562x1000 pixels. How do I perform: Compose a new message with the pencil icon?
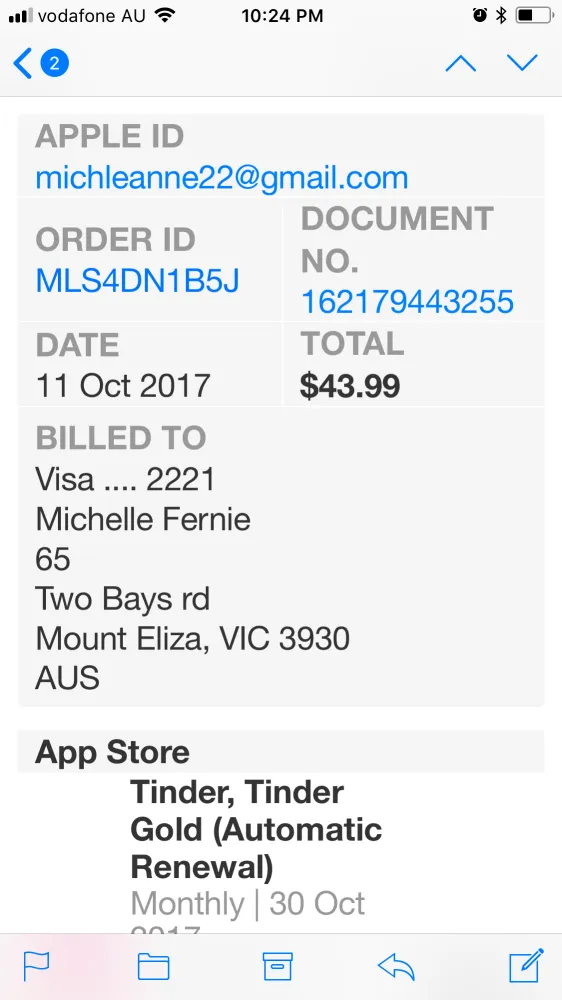click(x=526, y=966)
